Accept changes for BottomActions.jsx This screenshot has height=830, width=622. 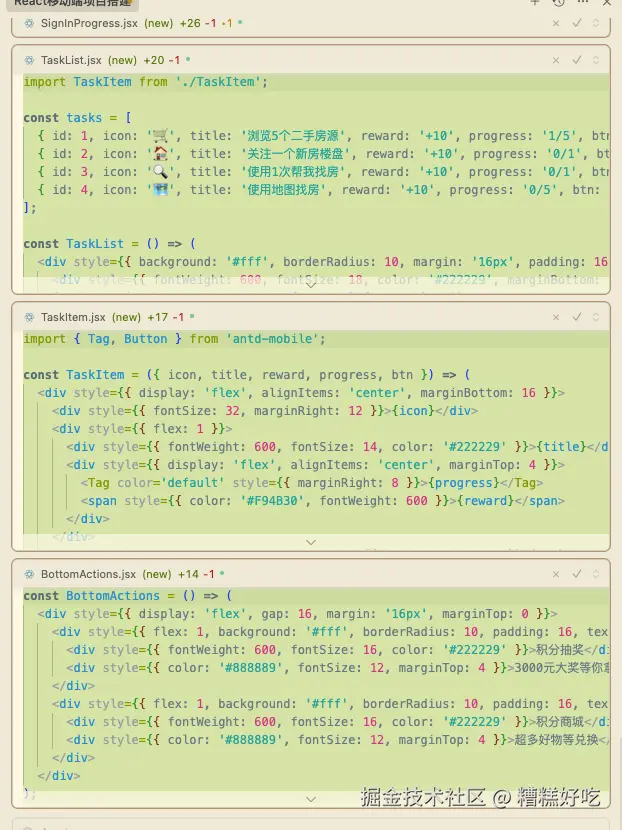coord(577,574)
